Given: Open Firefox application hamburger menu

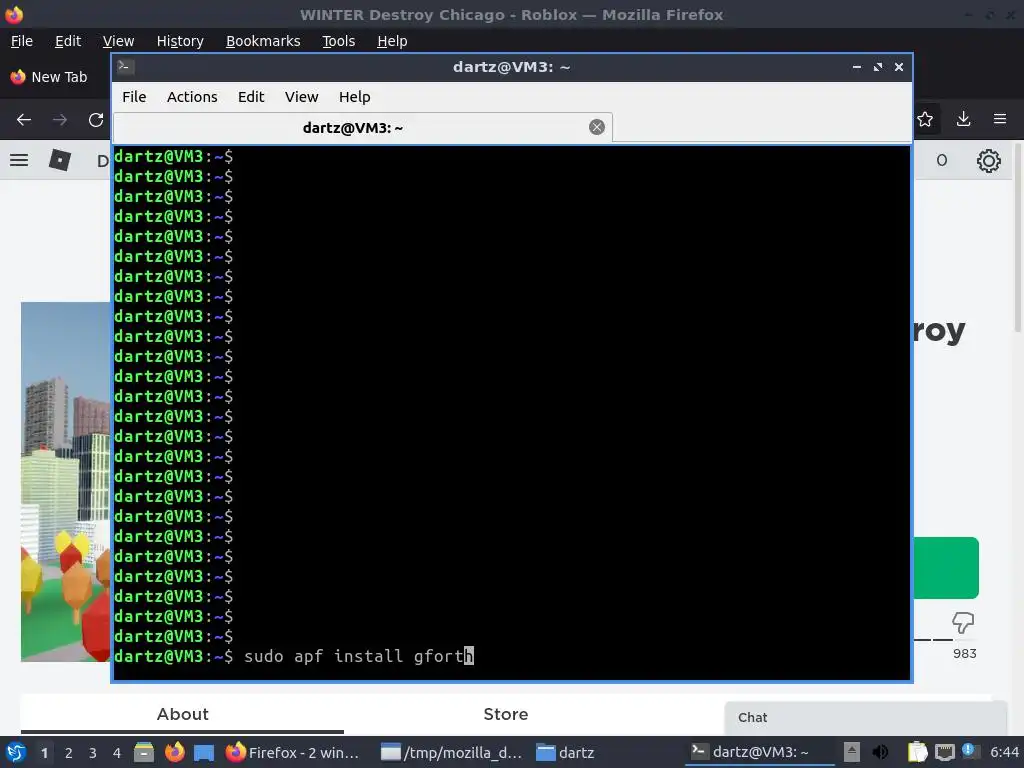Looking at the screenshot, I should [1000, 119].
